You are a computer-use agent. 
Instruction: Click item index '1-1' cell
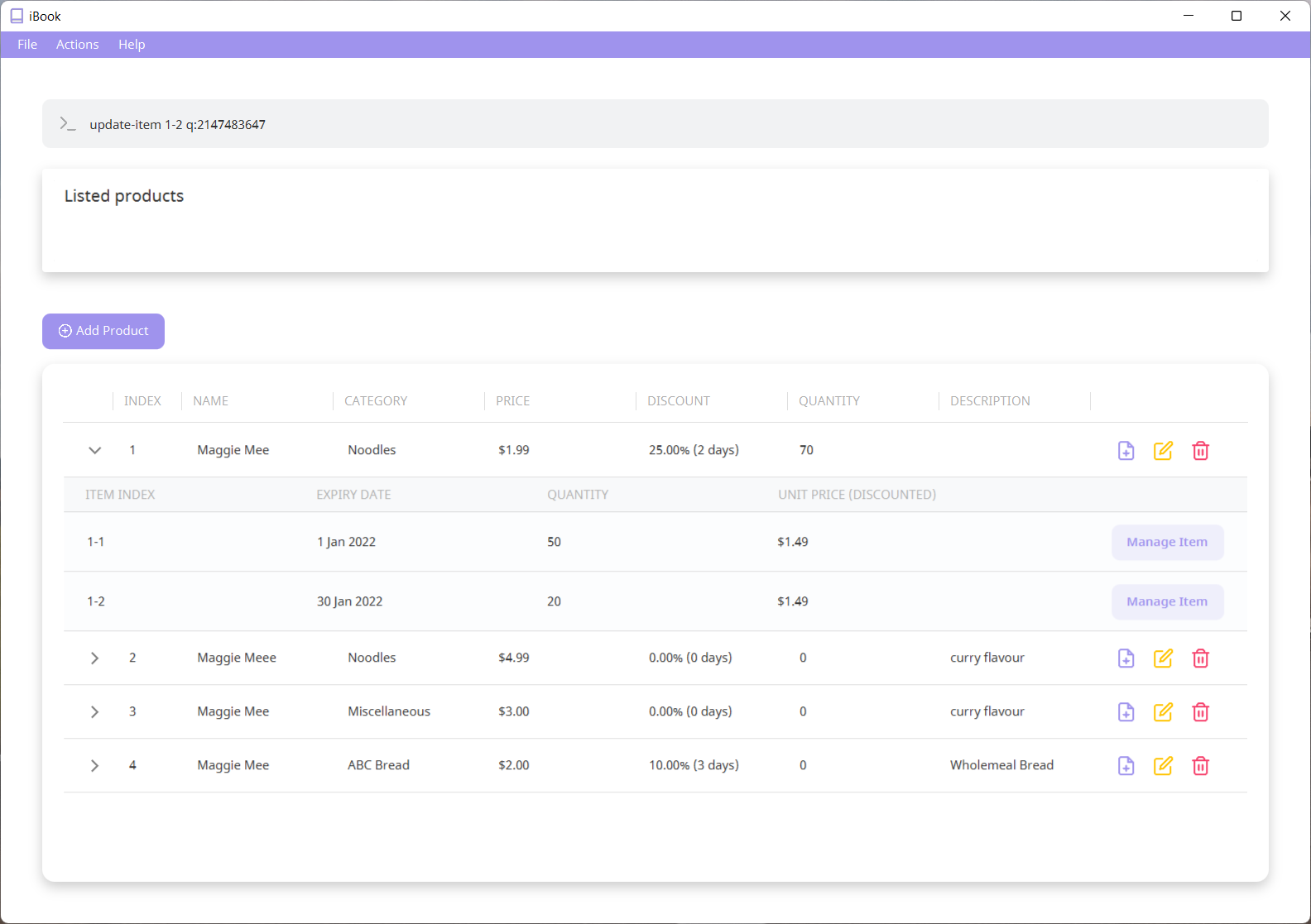pos(96,542)
